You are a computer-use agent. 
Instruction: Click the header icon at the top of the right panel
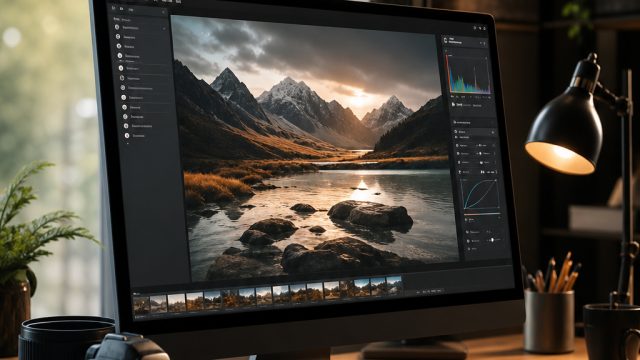coord(445,40)
